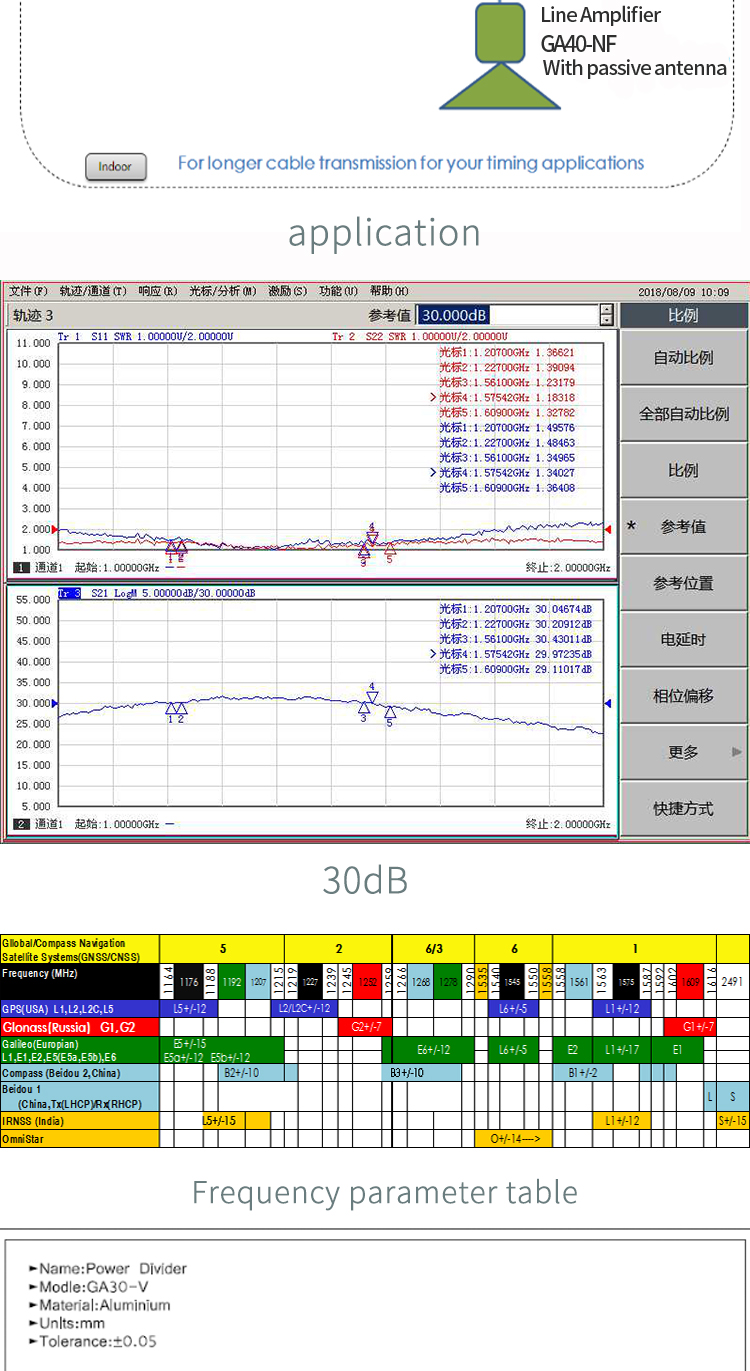Click marker 5 triangle on the S21 trace

click(390, 712)
